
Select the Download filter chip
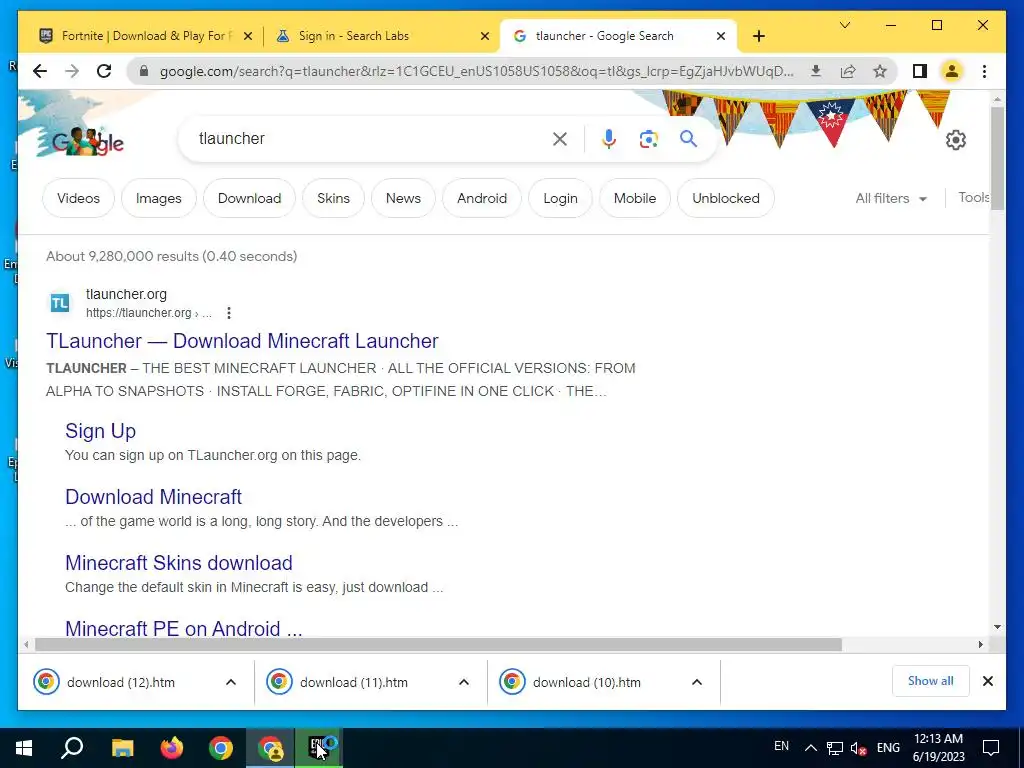tap(249, 198)
